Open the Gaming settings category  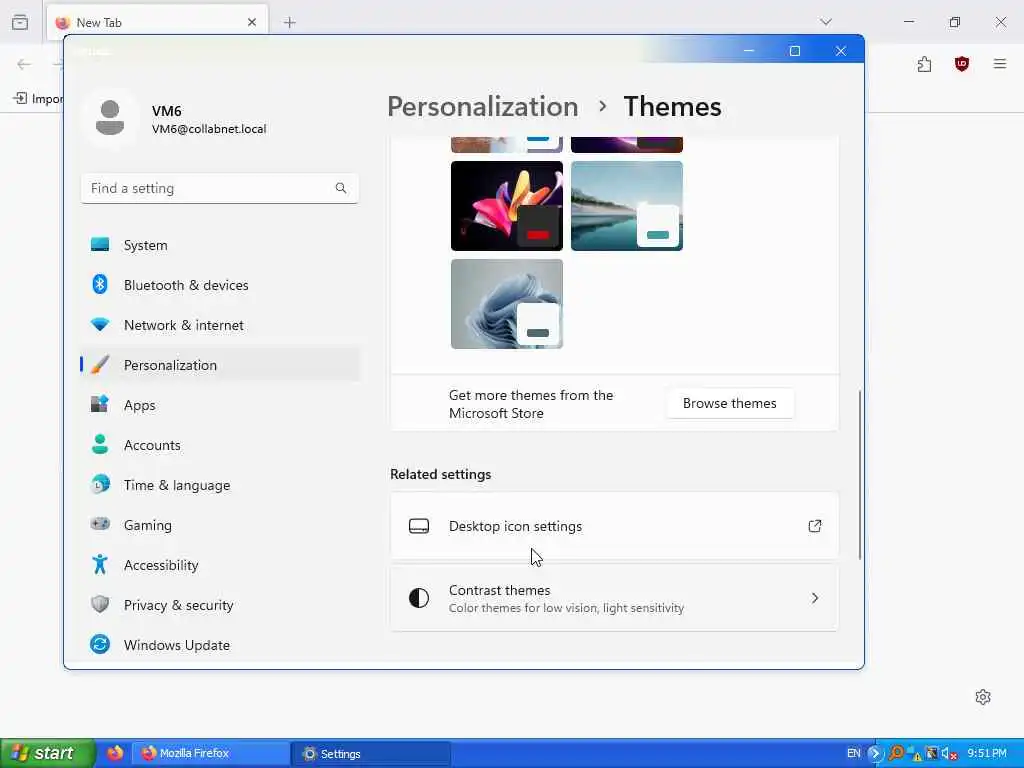click(220, 524)
